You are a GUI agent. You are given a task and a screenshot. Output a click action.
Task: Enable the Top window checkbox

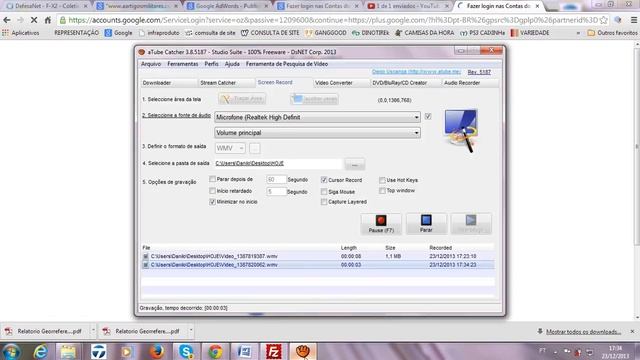tap(382, 191)
